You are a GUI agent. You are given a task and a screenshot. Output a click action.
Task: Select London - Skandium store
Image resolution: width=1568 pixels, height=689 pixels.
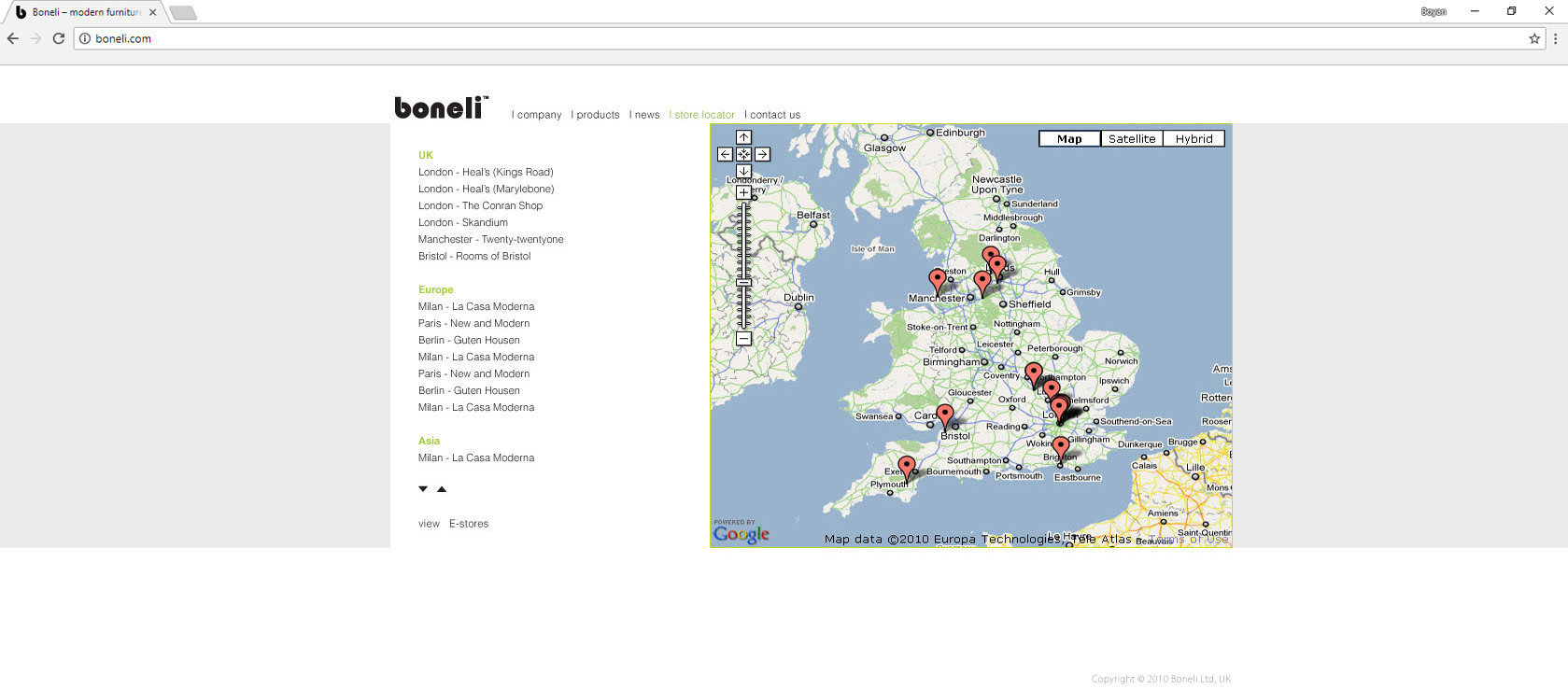pos(463,222)
